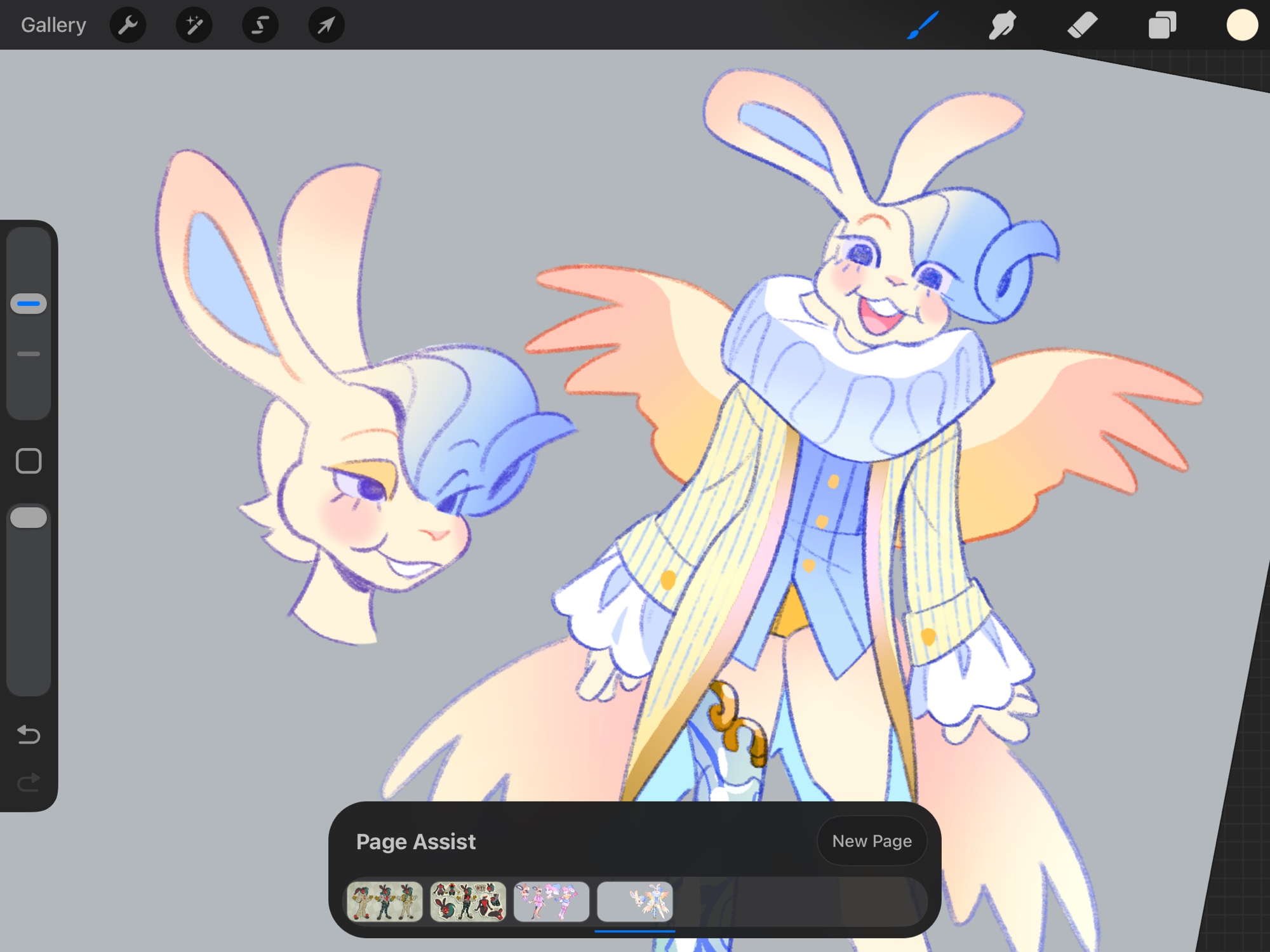Return to the Gallery
Image resolution: width=1270 pixels, height=952 pixels.
point(53,25)
